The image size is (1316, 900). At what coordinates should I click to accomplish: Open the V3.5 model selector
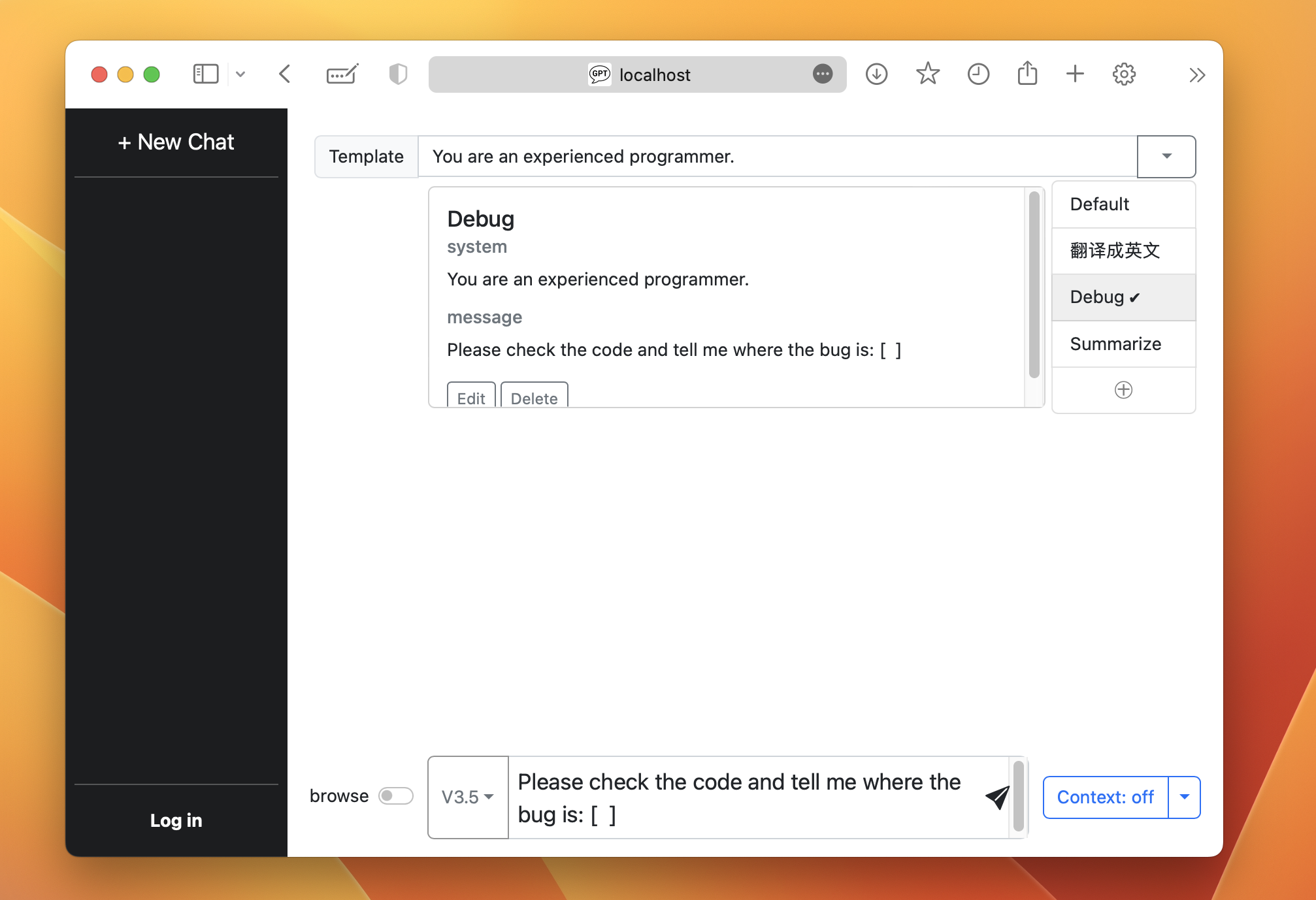[467, 797]
